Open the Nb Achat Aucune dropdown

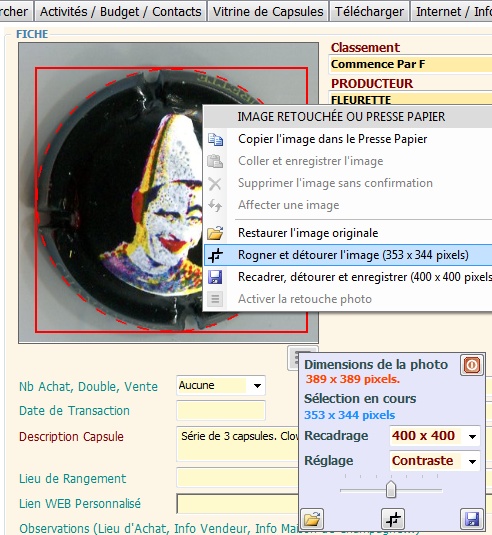257,386
